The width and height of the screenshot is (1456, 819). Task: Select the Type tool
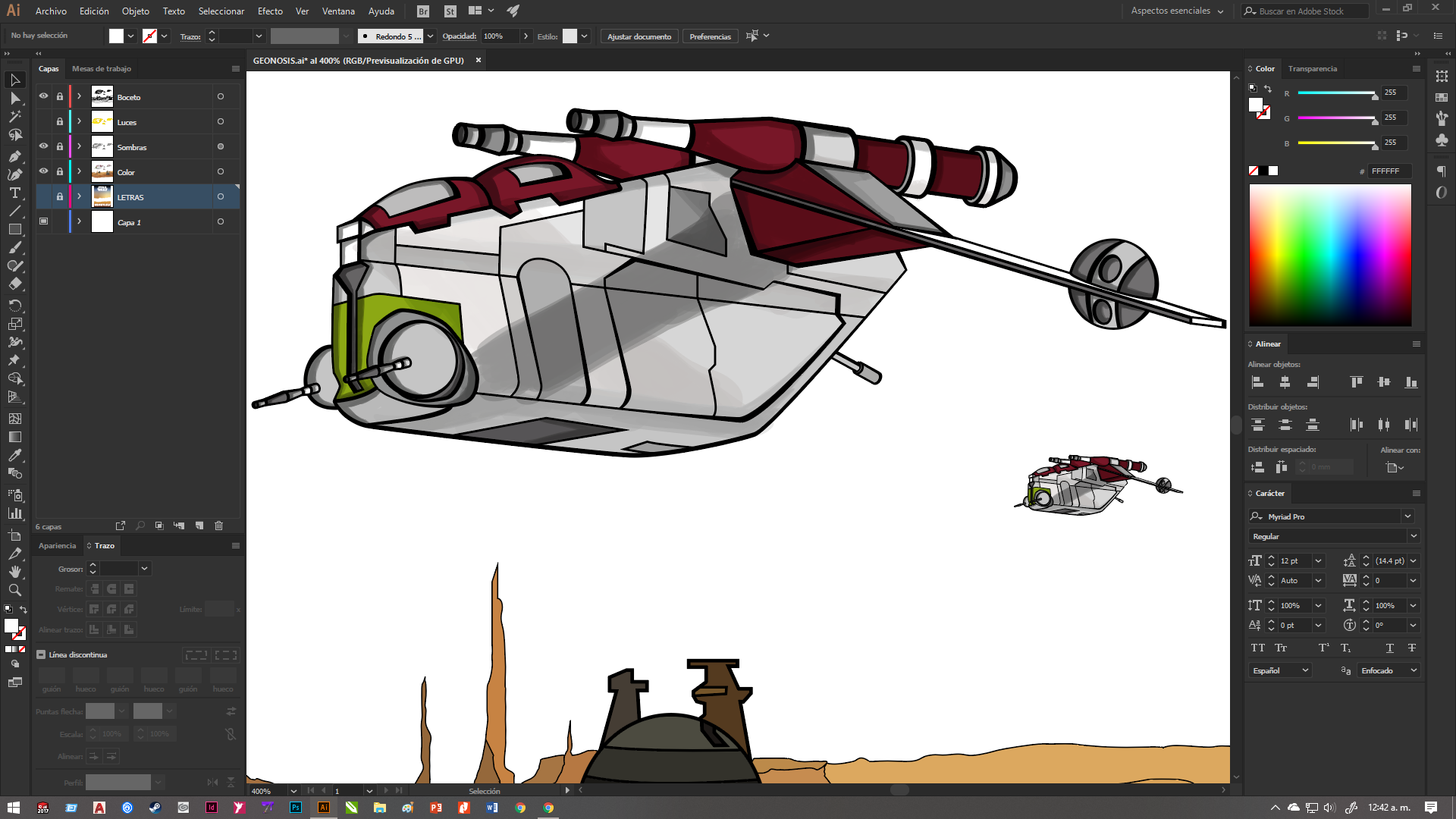point(14,193)
